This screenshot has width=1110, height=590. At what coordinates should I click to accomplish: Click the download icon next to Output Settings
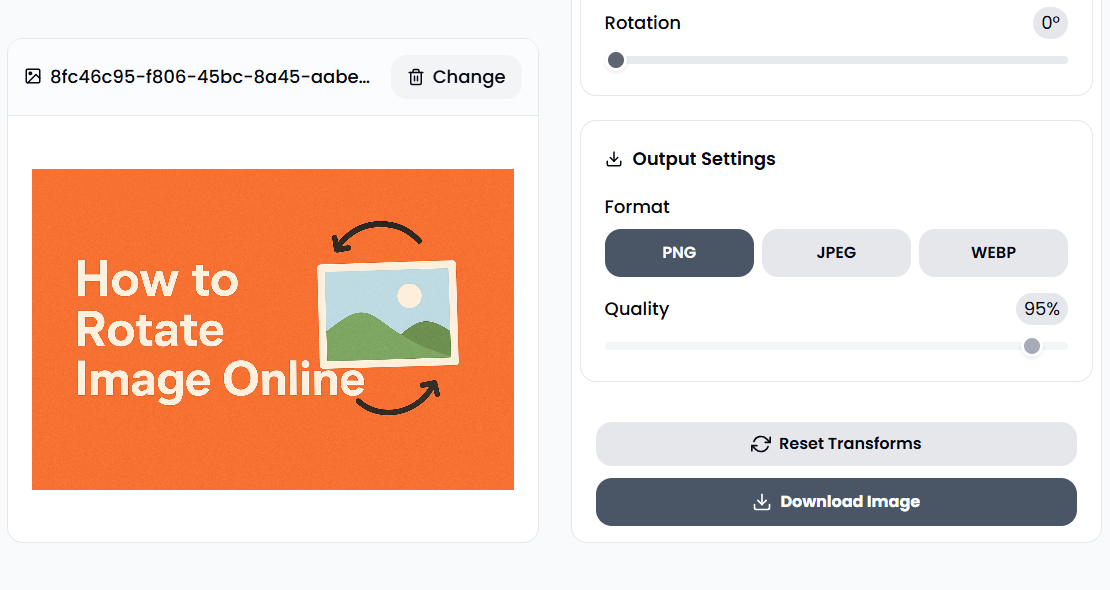coord(613,158)
